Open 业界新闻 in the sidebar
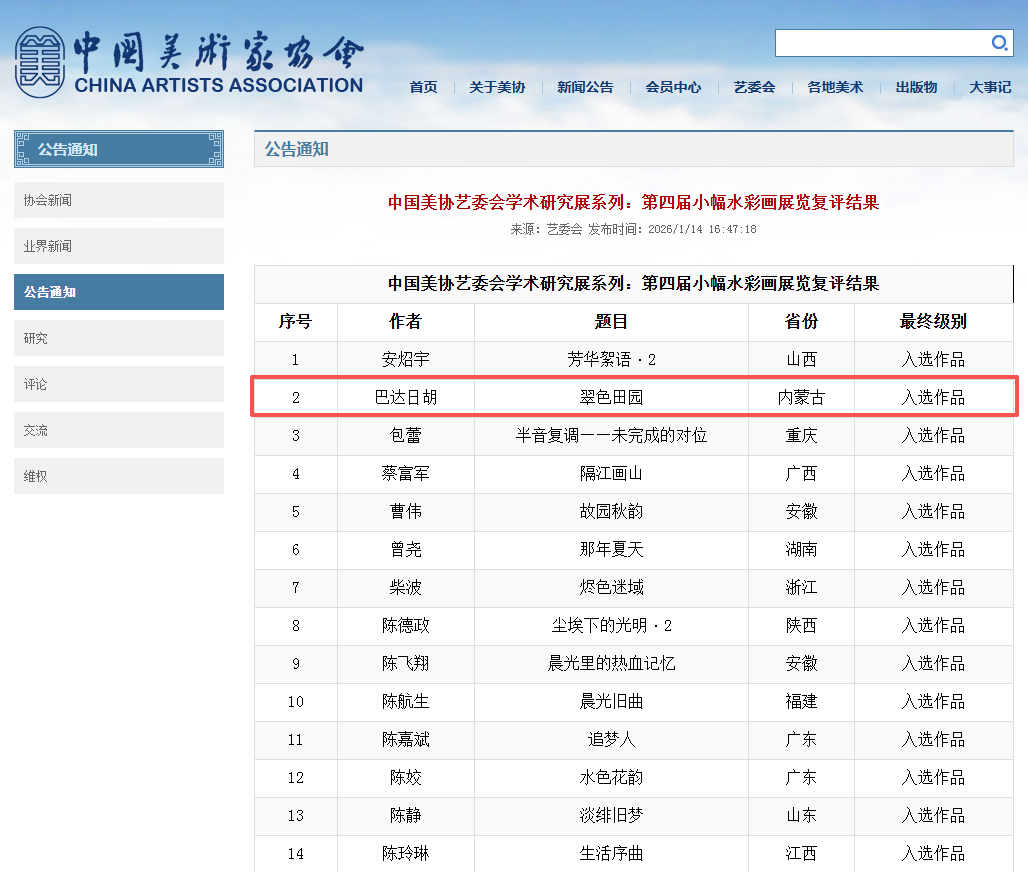This screenshot has height=872, width=1028. (119, 246)
